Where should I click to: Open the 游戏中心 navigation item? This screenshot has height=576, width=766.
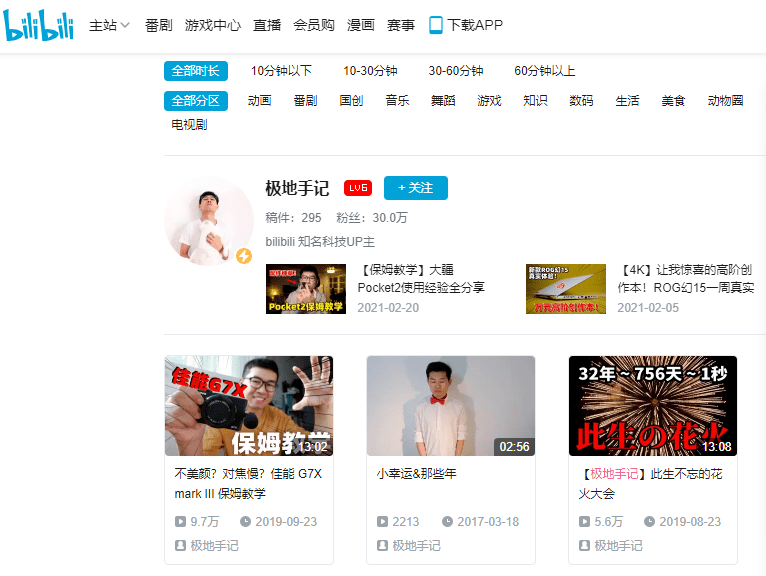(213, 25)
